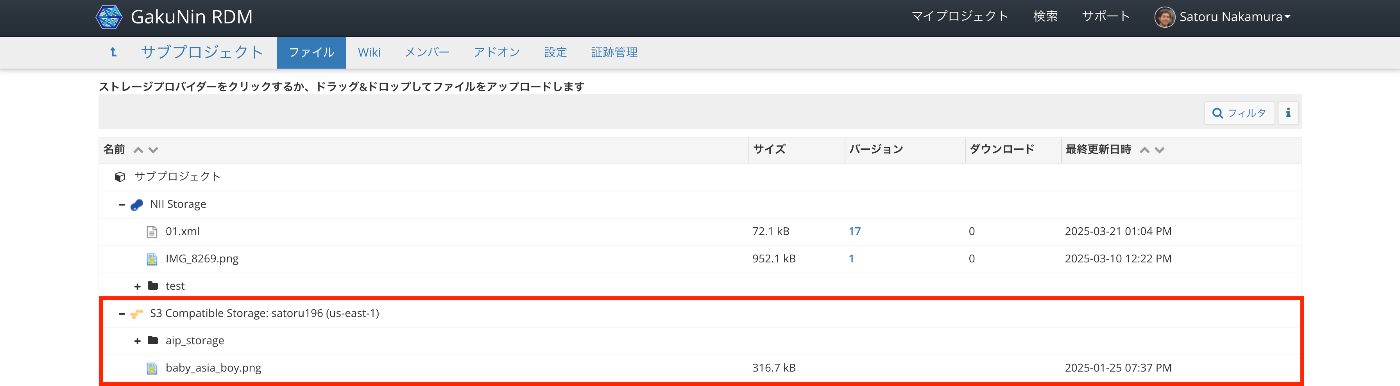
Task: Switch to the Wiki tab
Action: tap(370, 53)
